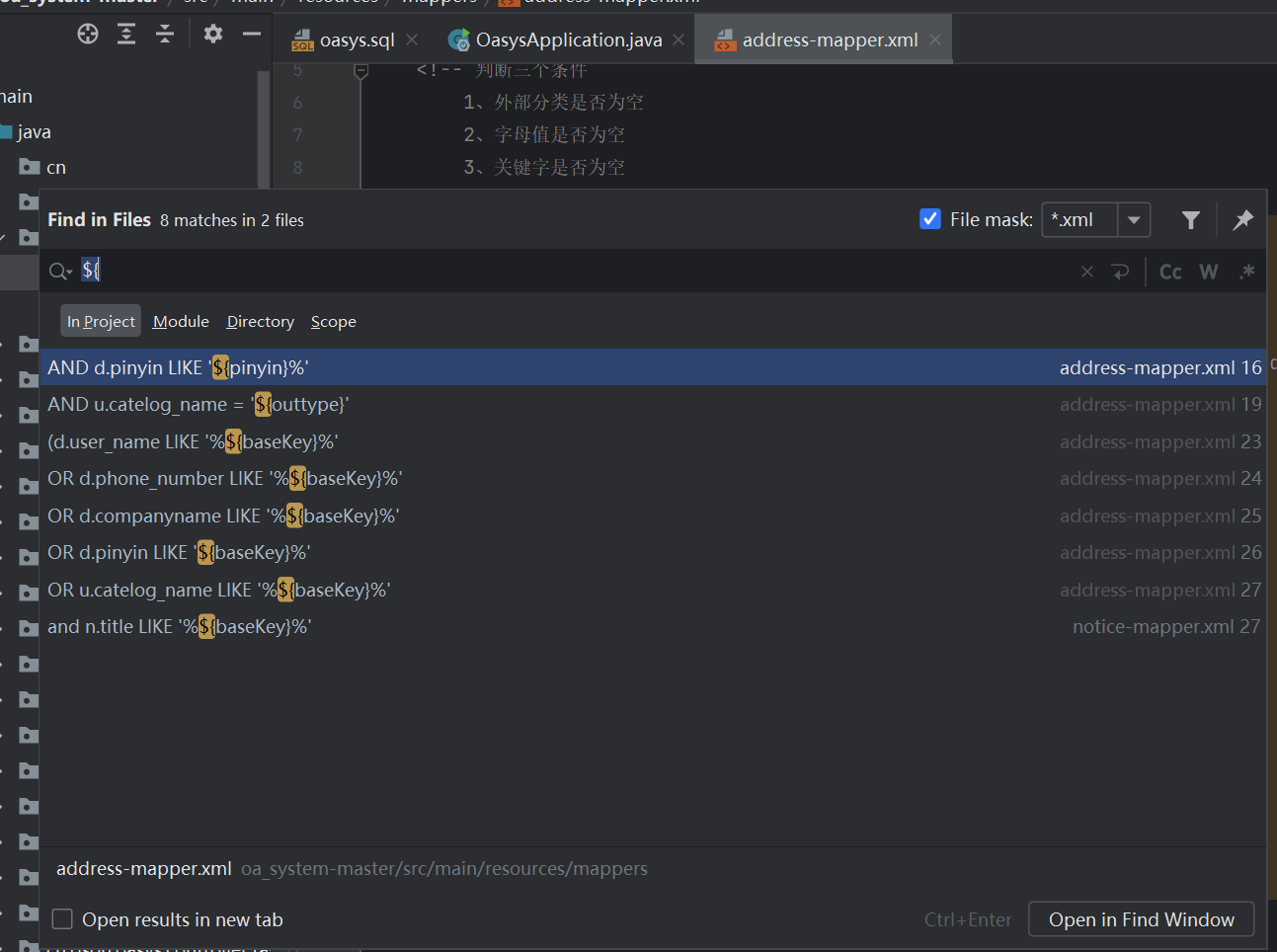This screenshot has height=952, width=1277.
Task: Select result 'OR d.companyname LIKE' line 25
Action: coord(653,516)
